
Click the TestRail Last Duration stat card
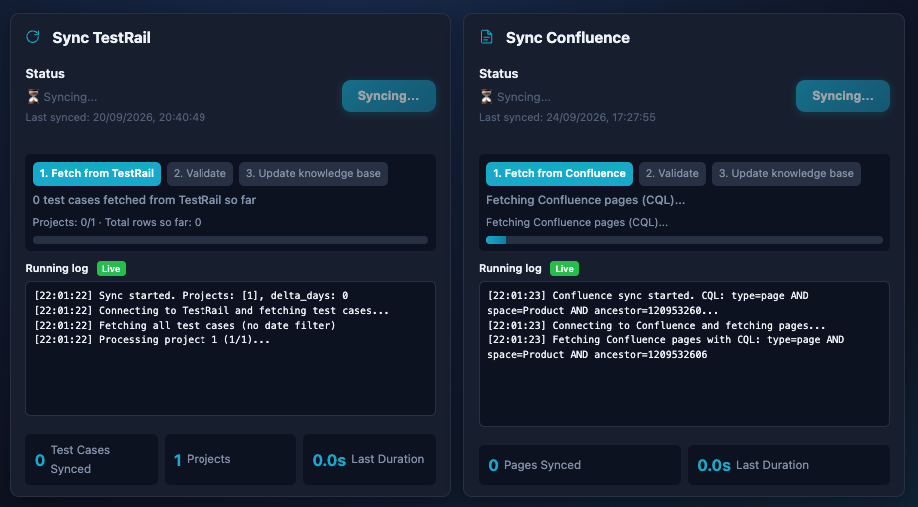[369, 460]
